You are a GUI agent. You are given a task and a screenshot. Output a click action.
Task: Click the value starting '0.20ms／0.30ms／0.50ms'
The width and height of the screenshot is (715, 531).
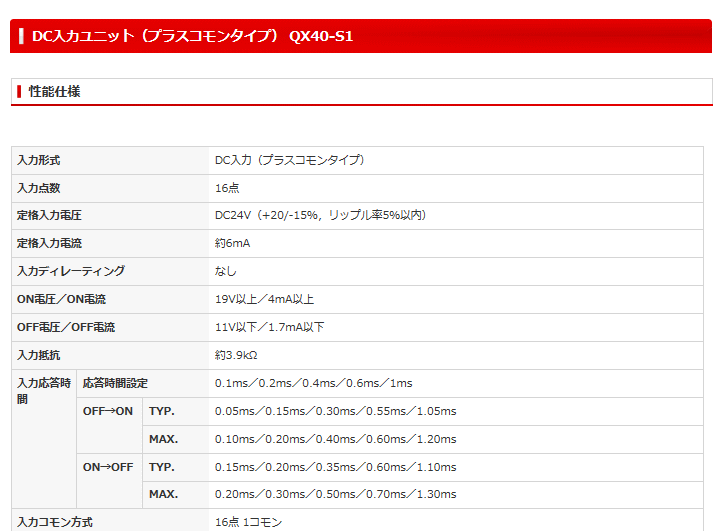336,494
